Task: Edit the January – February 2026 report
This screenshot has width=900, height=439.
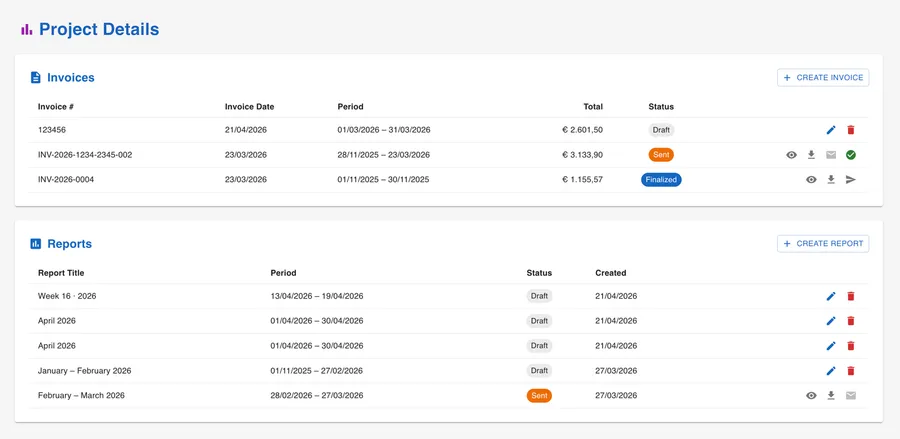Action: (831, 371)
